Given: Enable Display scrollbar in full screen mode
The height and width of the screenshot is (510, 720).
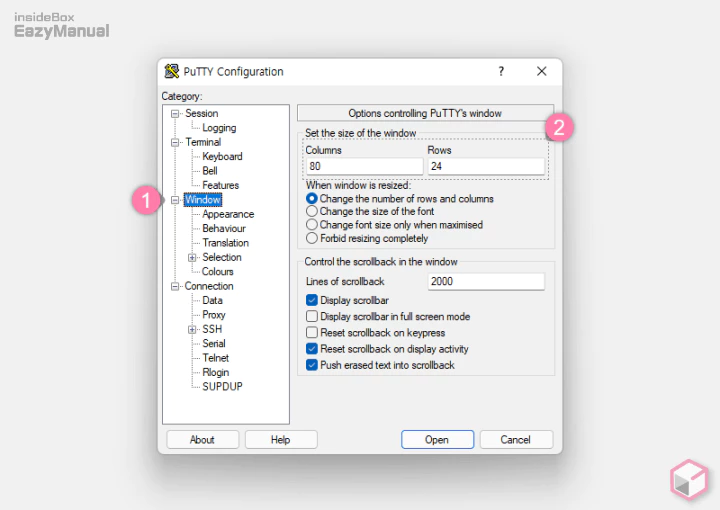Looking at the screenshot, I should [x=312, y=316].
